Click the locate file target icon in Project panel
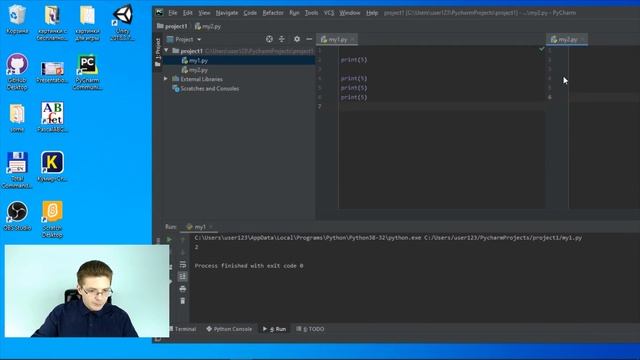Screen dimensions: 640x360 coord(269,39)
